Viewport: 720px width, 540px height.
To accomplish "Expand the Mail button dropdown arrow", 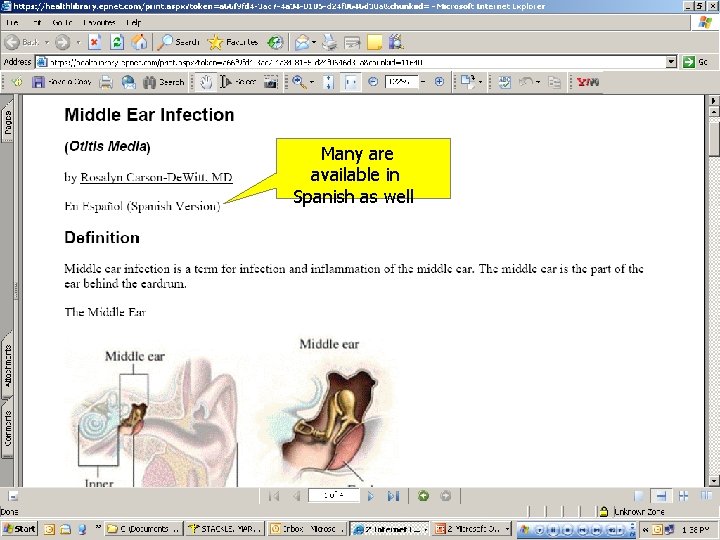I will (x=314, y=42).
